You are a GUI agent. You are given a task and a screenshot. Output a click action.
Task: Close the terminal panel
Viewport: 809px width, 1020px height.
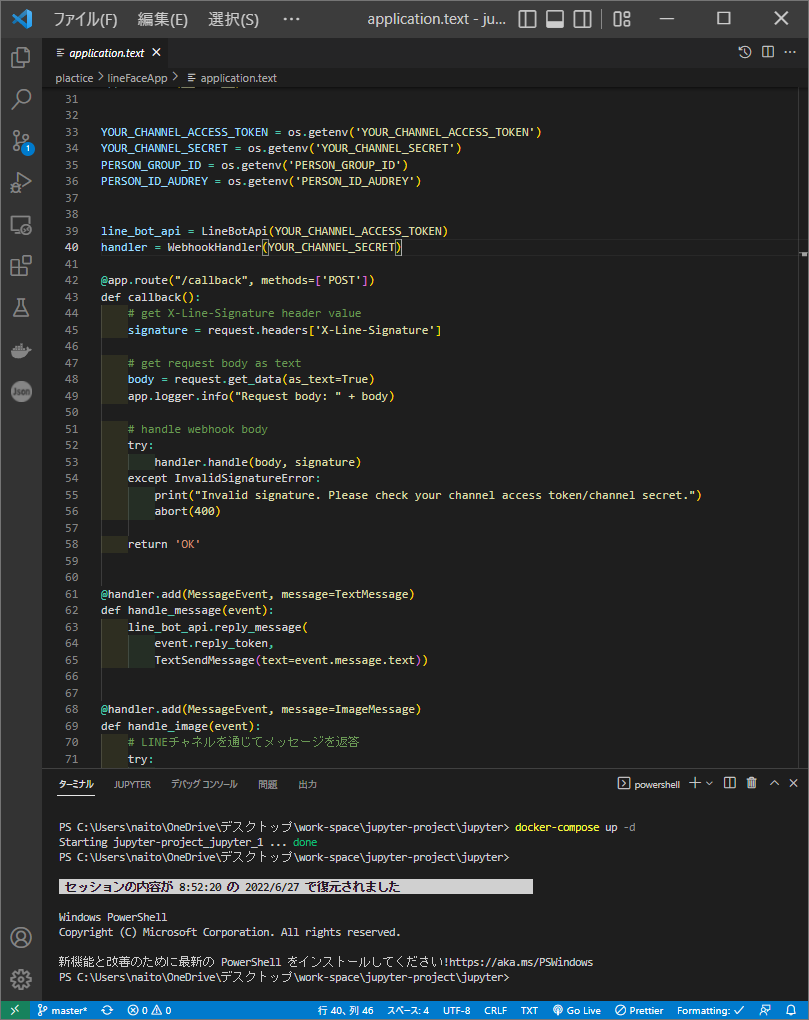click(x=793, y=783)
